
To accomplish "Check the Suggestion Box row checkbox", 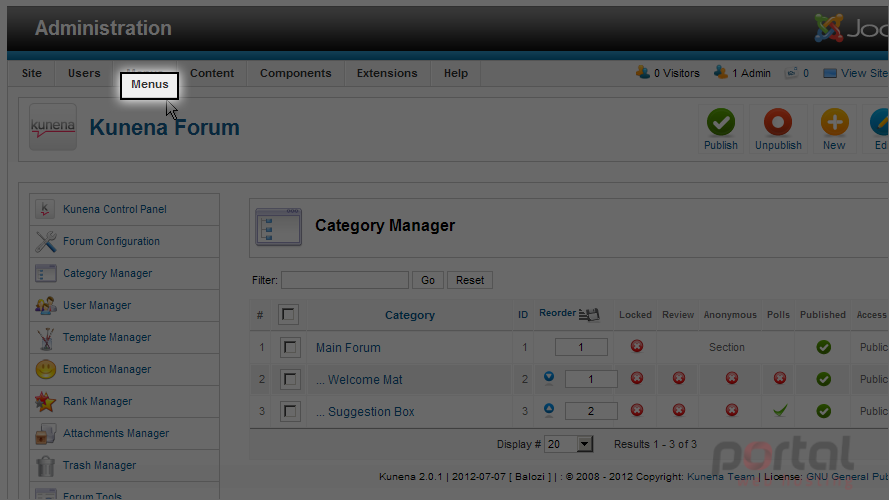I will point(290,411).
